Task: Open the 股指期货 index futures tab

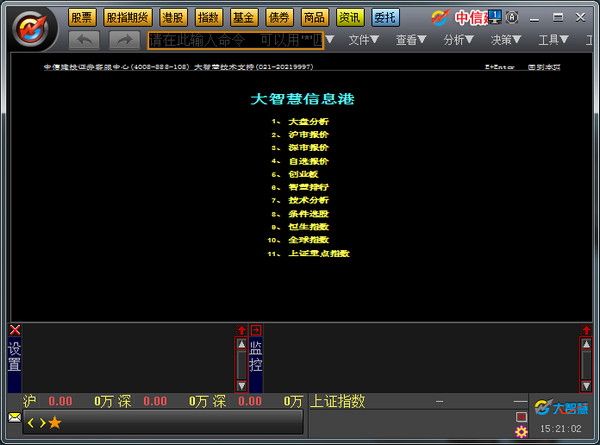Action: (128, 18)
